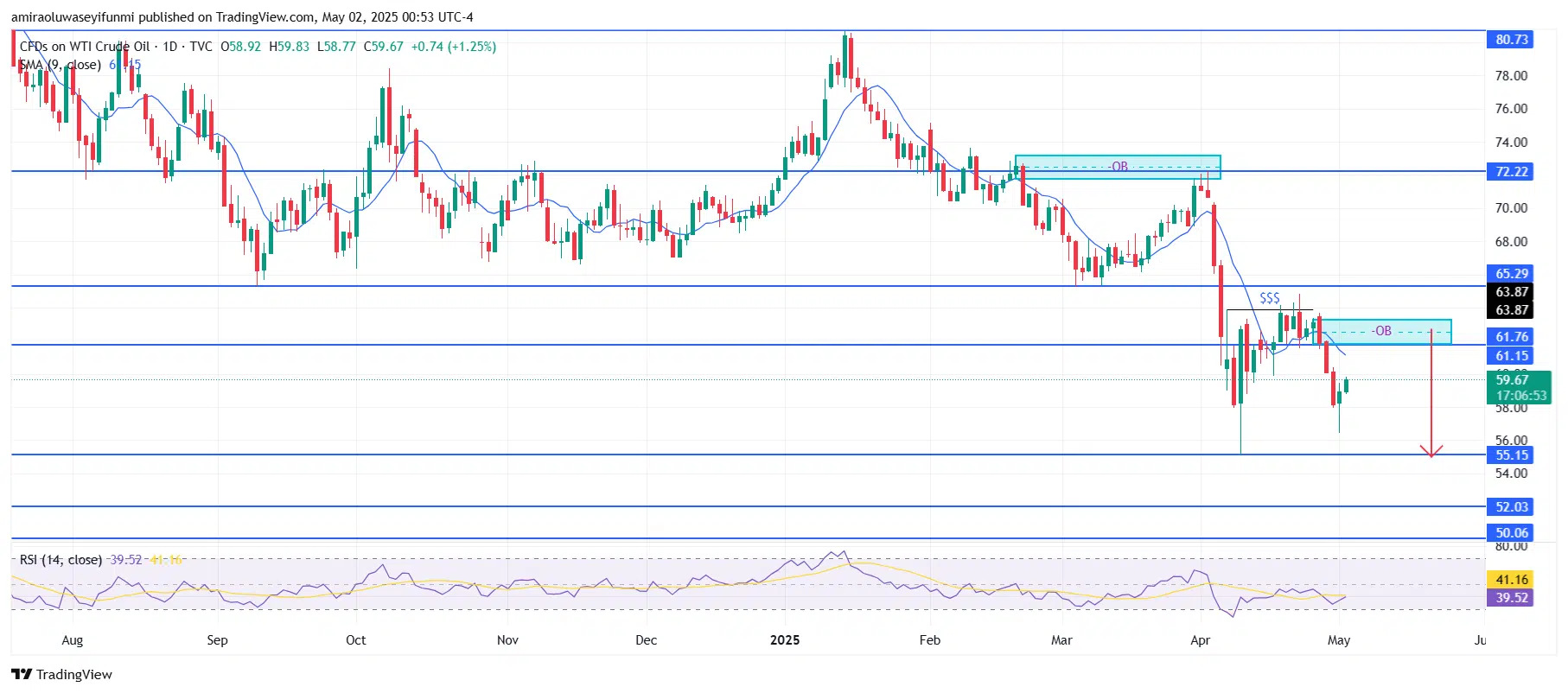Click the 56.00 price axis label
Screen dimensions: 1568x693
[1511, 441]
